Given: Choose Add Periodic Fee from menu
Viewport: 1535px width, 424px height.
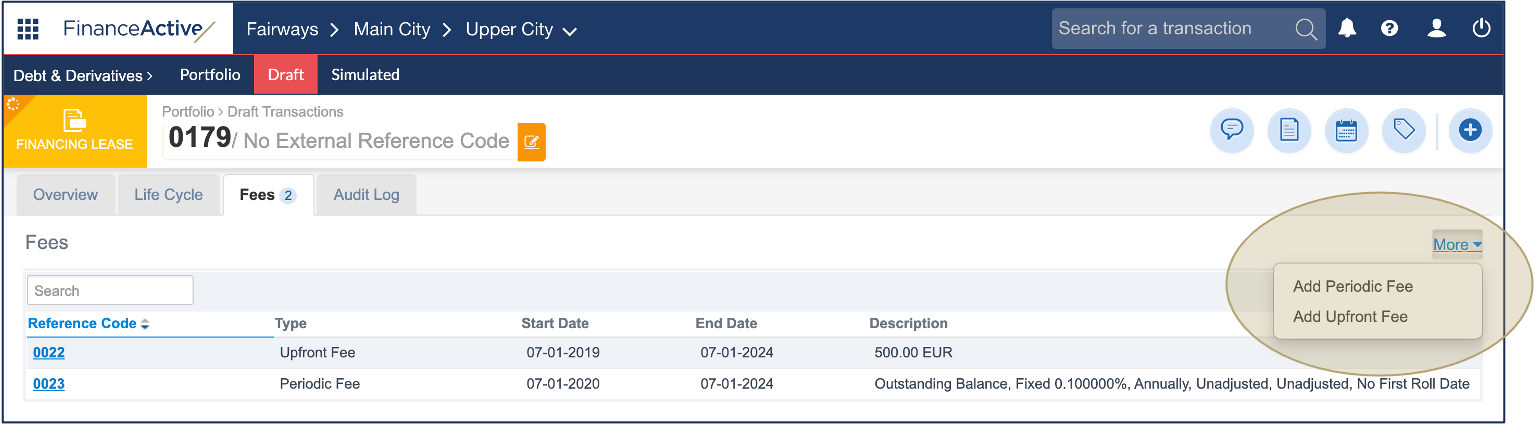Looking at the screenshot, I should coord(1352,286).
